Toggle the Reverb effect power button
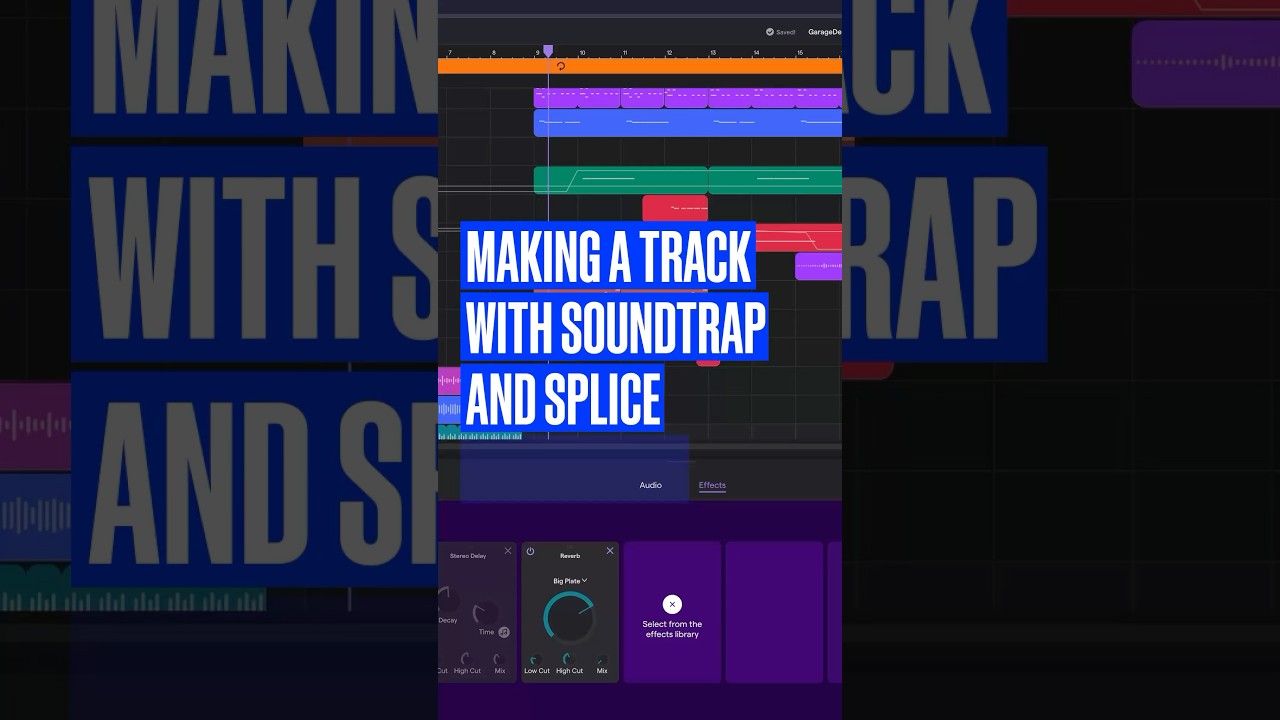The width and height of the screenshot is (1280, 720). tap(530, 551)
